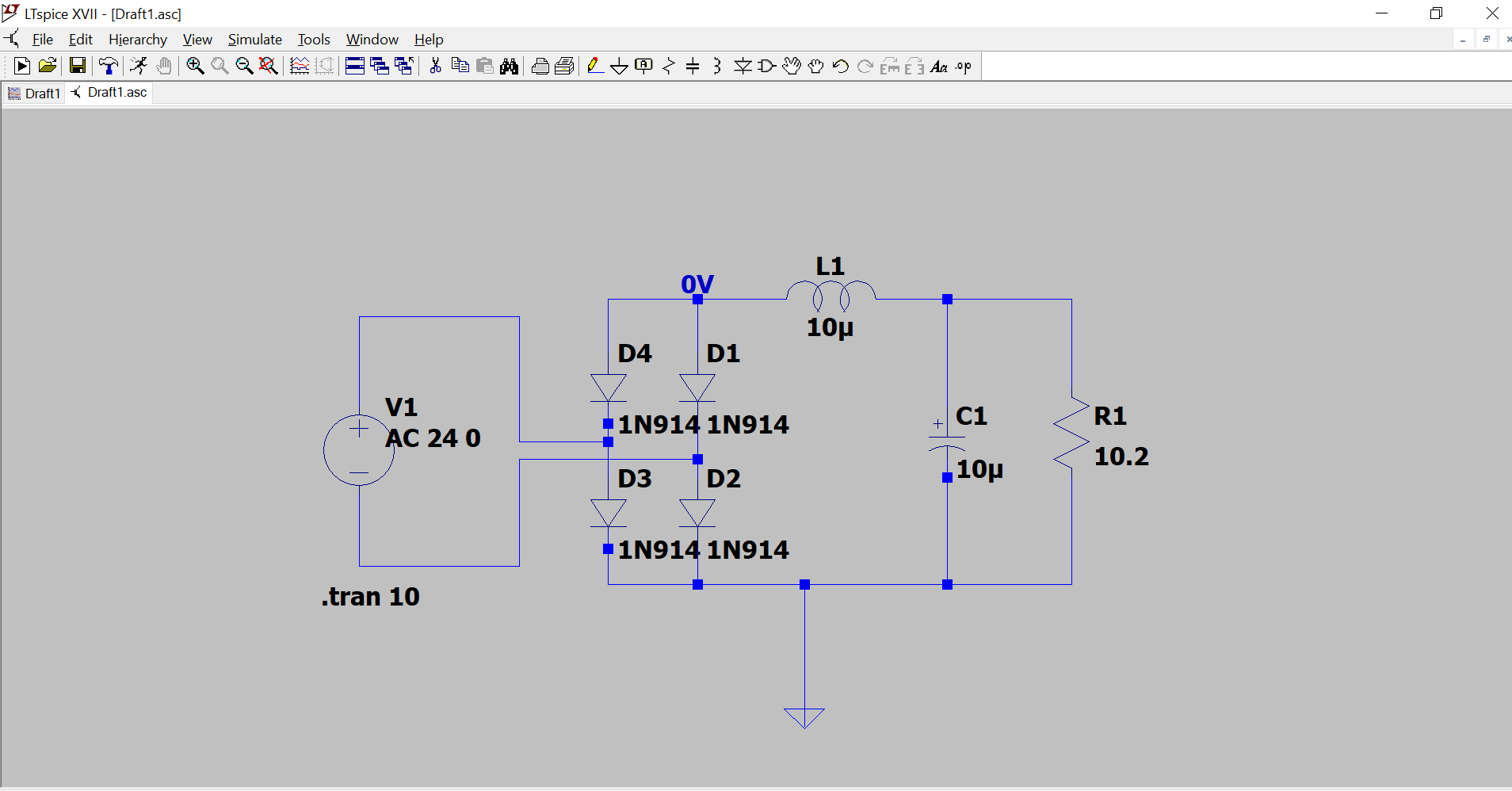Screen dimensions: 1512x791
Task: Select the V1 voltage source symbol
Action: click(x=359, y=450)
